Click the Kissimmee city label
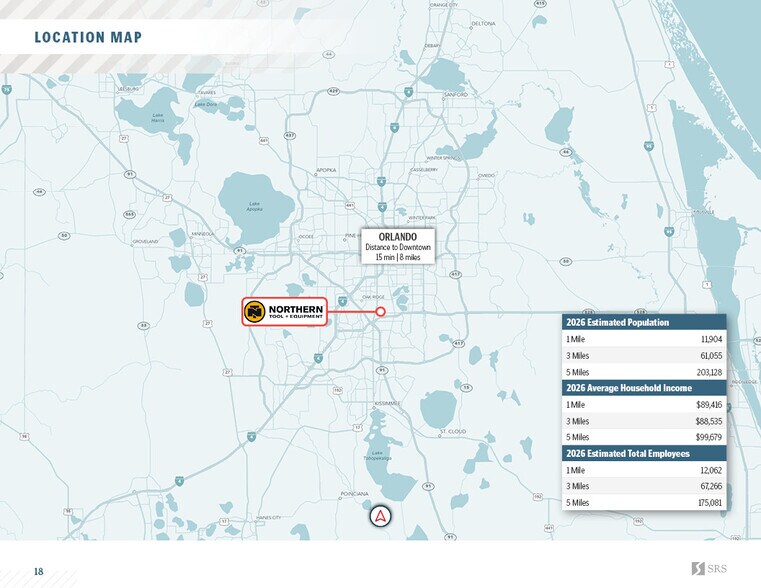The height and width of the screenshot is (588, 761). pos(387,404)
